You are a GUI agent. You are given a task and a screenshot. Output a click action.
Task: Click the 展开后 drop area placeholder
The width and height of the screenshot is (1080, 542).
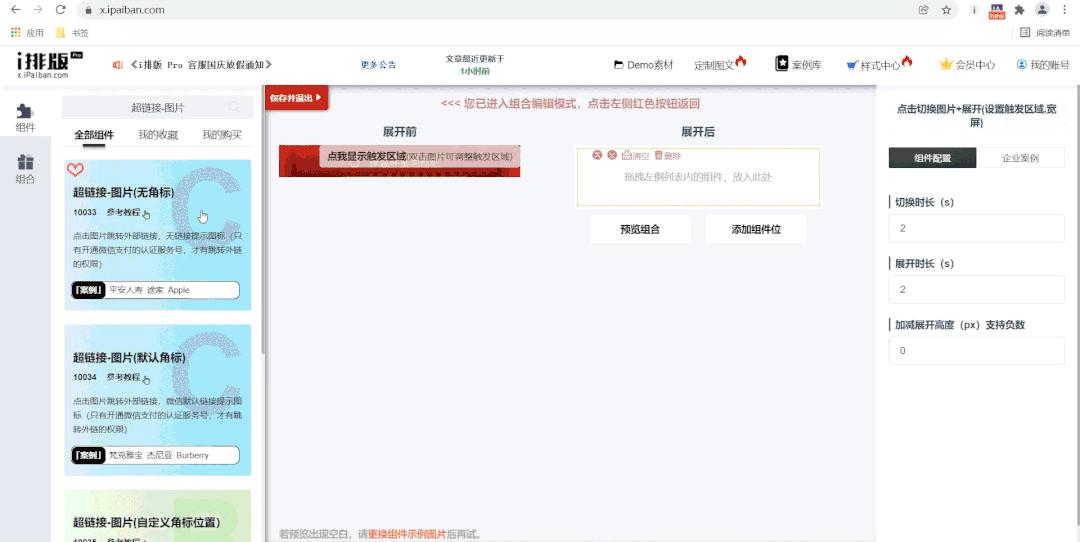coord(698,177)
